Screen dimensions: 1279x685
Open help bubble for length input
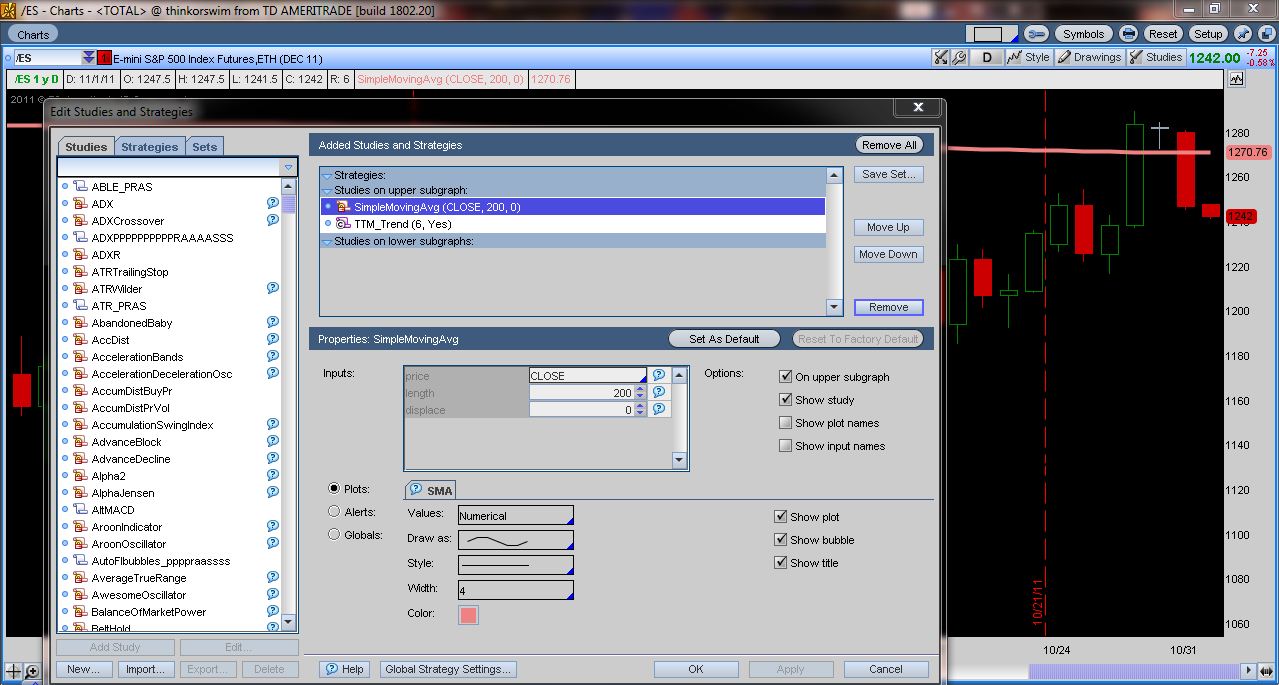click(658, 392)
